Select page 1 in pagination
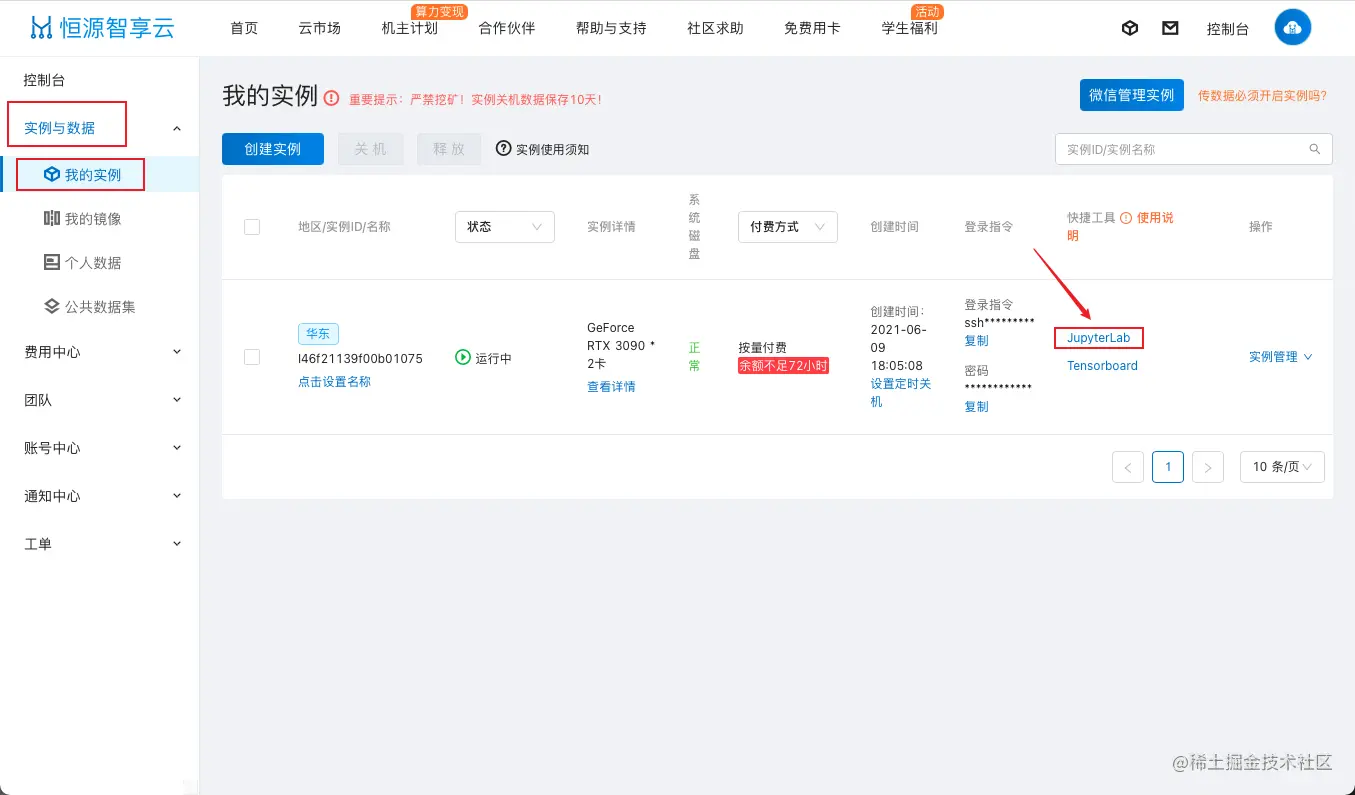Image resolution: width=1355 pixels, height=795 pixels. (x=1168, y=467)
